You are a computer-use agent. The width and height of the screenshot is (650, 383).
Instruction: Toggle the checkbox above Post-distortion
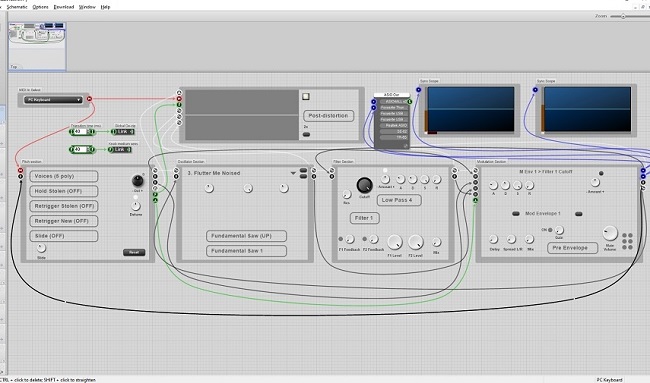306,97
